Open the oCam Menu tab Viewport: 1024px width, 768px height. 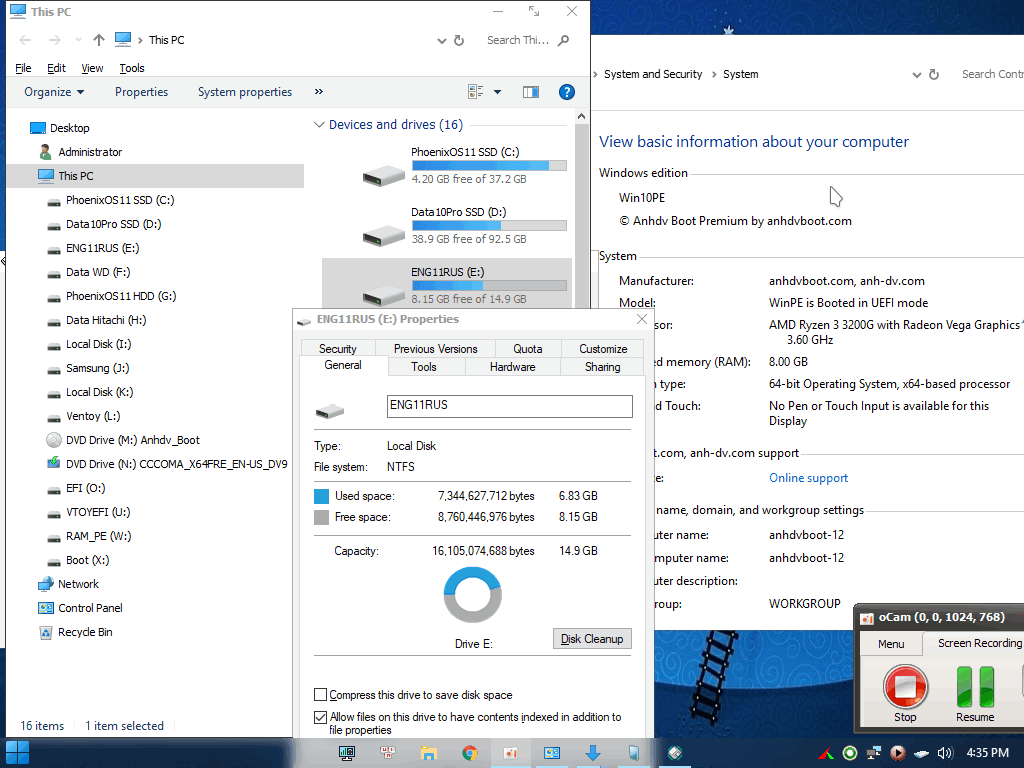point(891,644)
